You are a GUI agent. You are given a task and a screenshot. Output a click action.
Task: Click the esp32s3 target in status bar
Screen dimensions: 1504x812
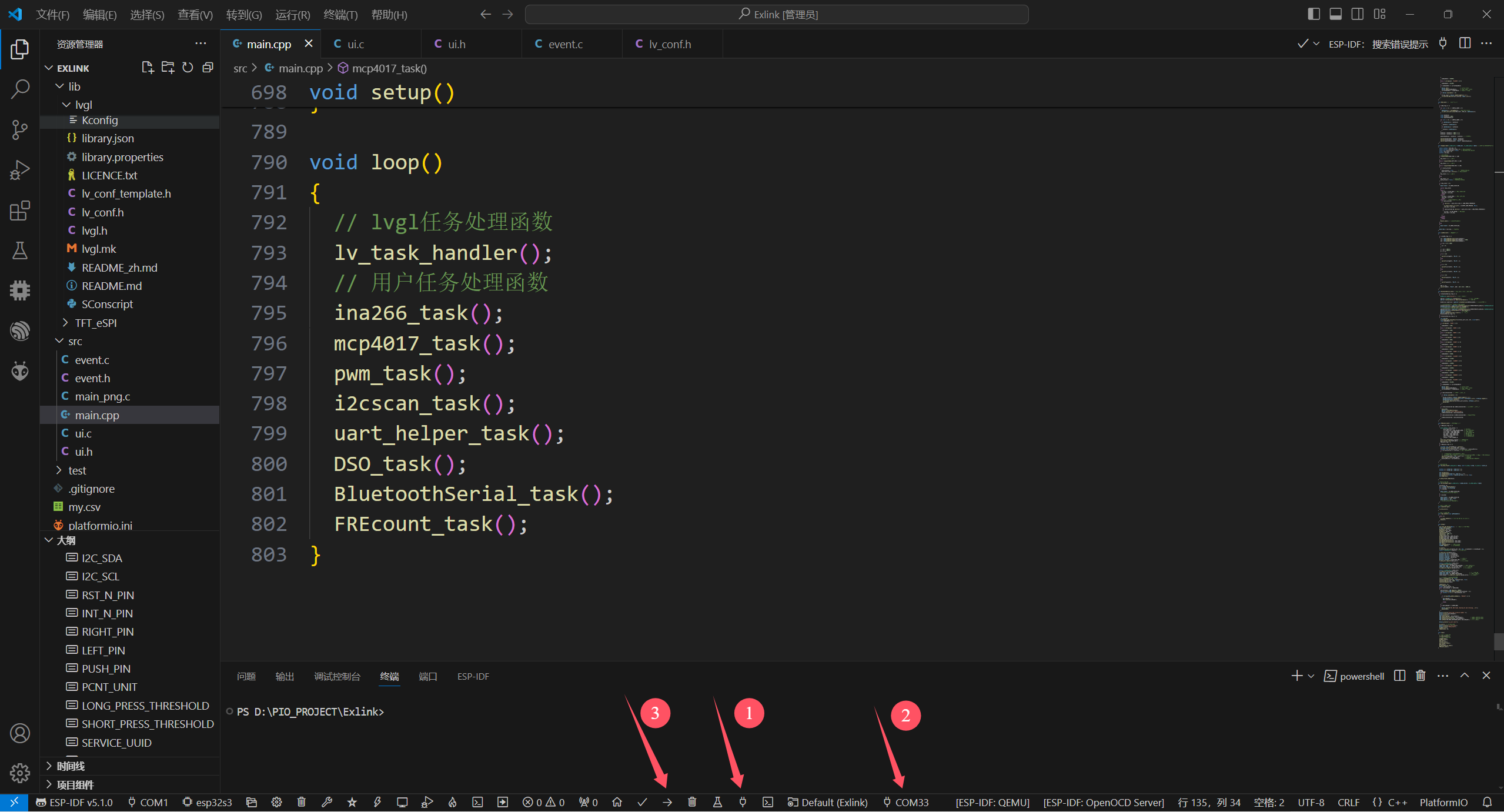tap(208, 803)
